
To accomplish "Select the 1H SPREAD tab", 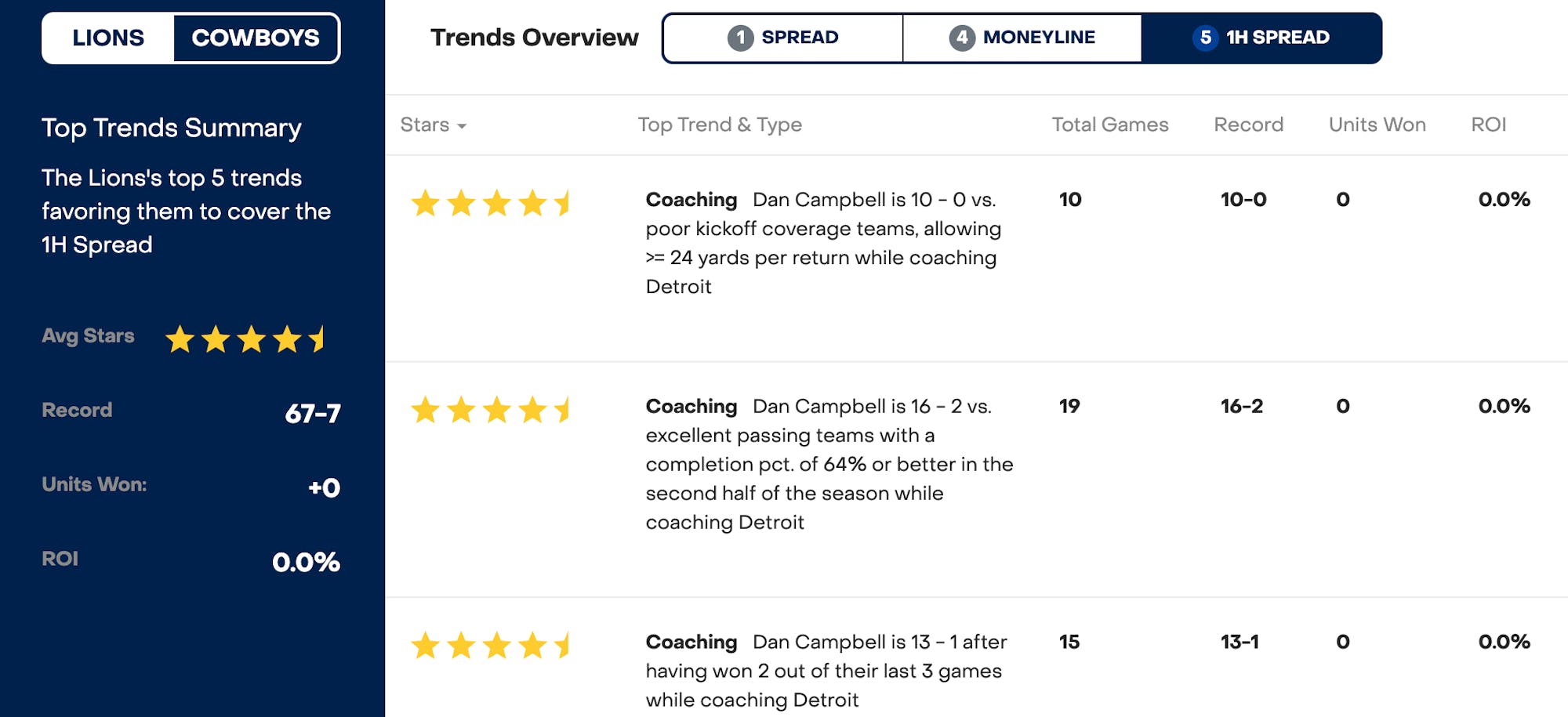I will coord(1261,38).
